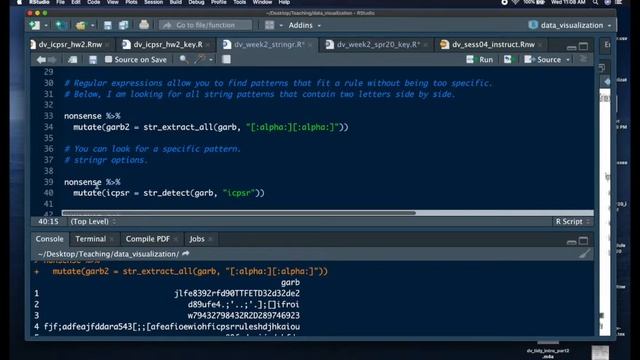
Task: Maximize the console pane
Action: point(584,240)
